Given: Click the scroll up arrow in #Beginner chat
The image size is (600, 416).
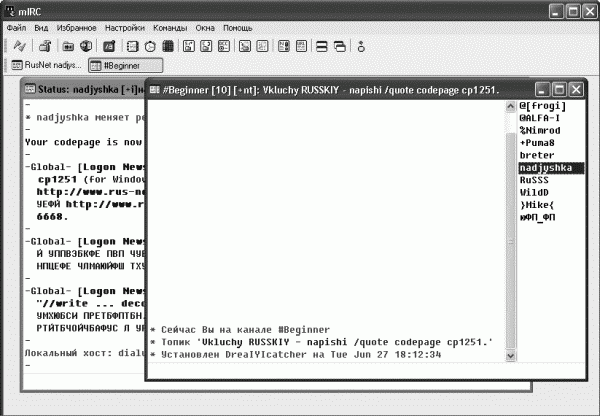Looking at the screenshot, I should (510, 106).
